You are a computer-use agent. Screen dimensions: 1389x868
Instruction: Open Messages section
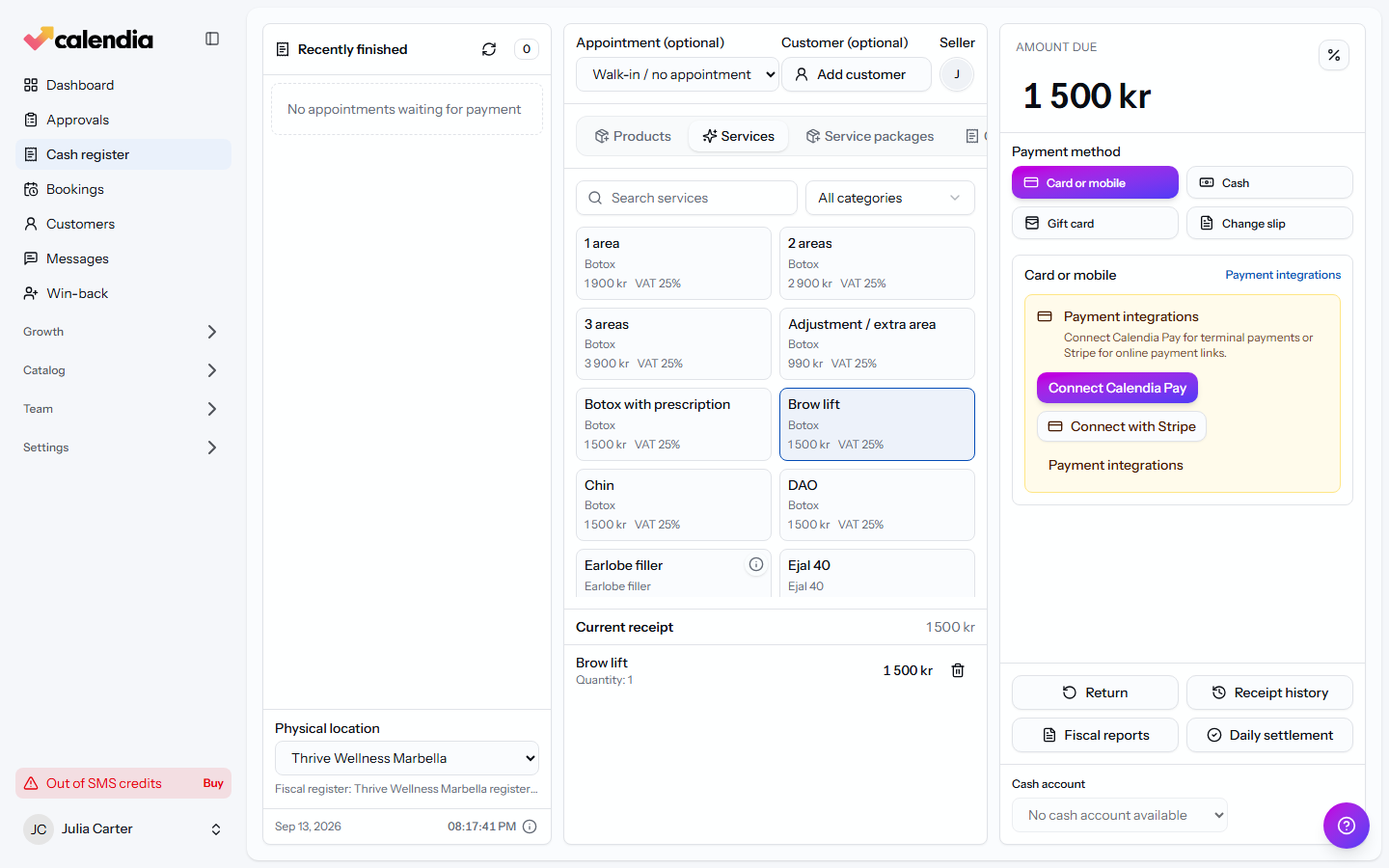123,258
